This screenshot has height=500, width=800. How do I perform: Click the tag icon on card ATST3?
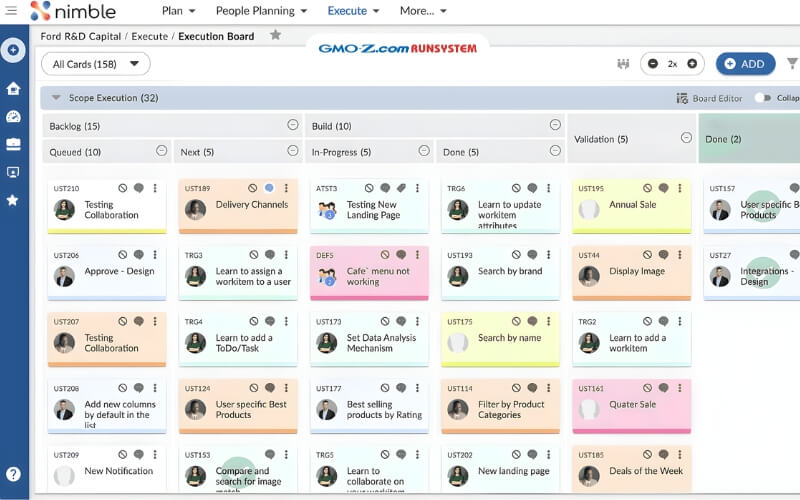(x=402, y=188)
